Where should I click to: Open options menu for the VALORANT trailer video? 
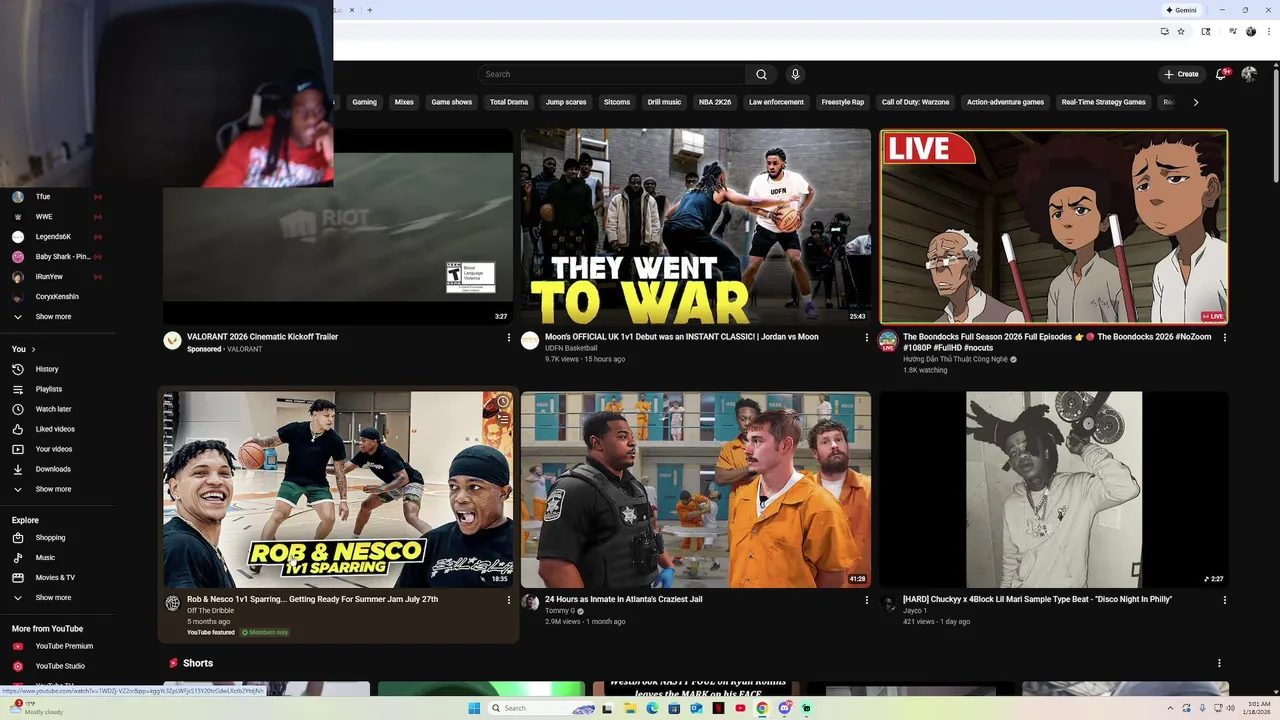pyautogui.click(x=508, y=338)
